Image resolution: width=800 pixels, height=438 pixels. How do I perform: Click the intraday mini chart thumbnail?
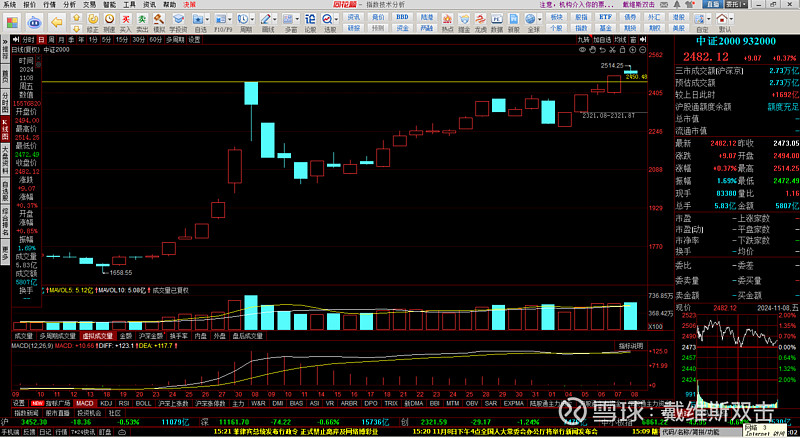click(x=737, y=361)
